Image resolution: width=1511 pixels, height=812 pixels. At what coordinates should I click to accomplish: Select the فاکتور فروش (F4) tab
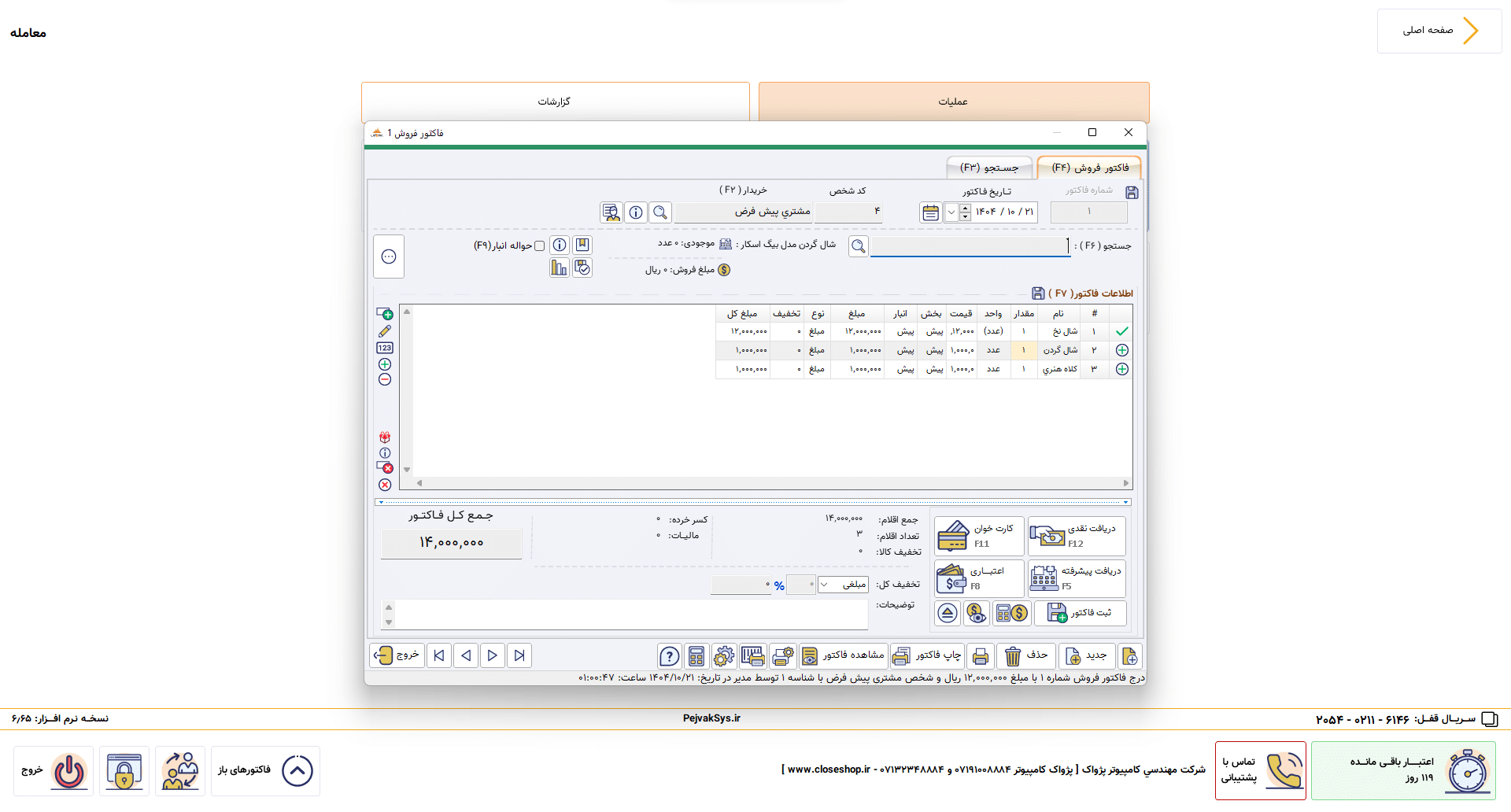1090,168
